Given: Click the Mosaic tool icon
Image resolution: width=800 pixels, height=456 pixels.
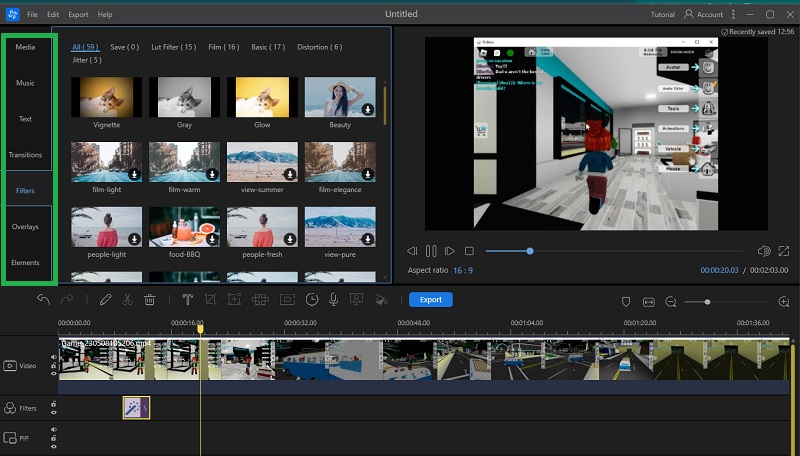Looking at the screenshot, I should click(260, 299).
